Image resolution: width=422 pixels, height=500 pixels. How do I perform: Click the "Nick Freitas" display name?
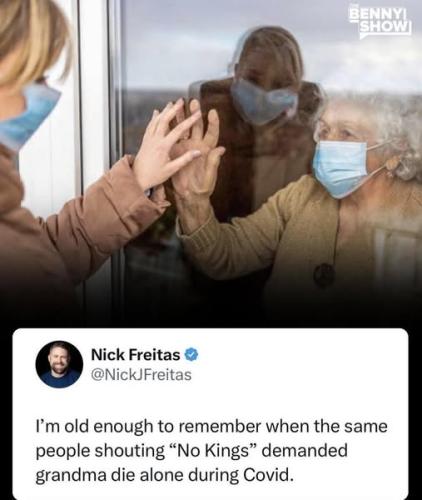(136, 355)
